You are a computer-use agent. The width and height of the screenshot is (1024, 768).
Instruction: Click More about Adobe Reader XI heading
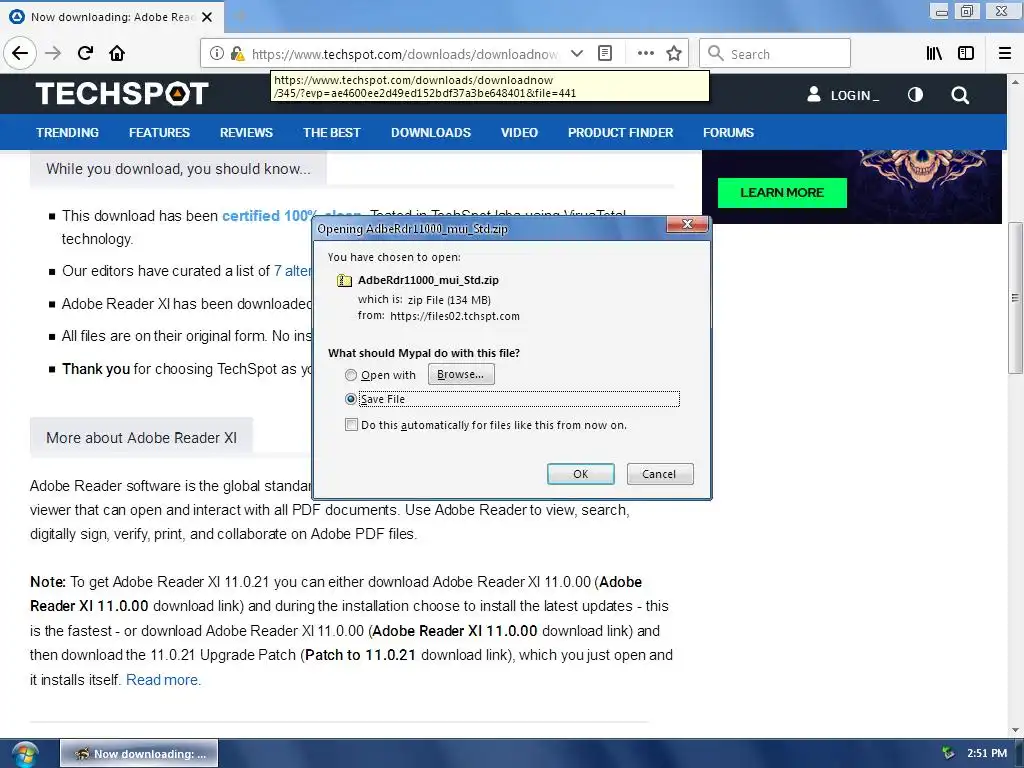[141, 438]
